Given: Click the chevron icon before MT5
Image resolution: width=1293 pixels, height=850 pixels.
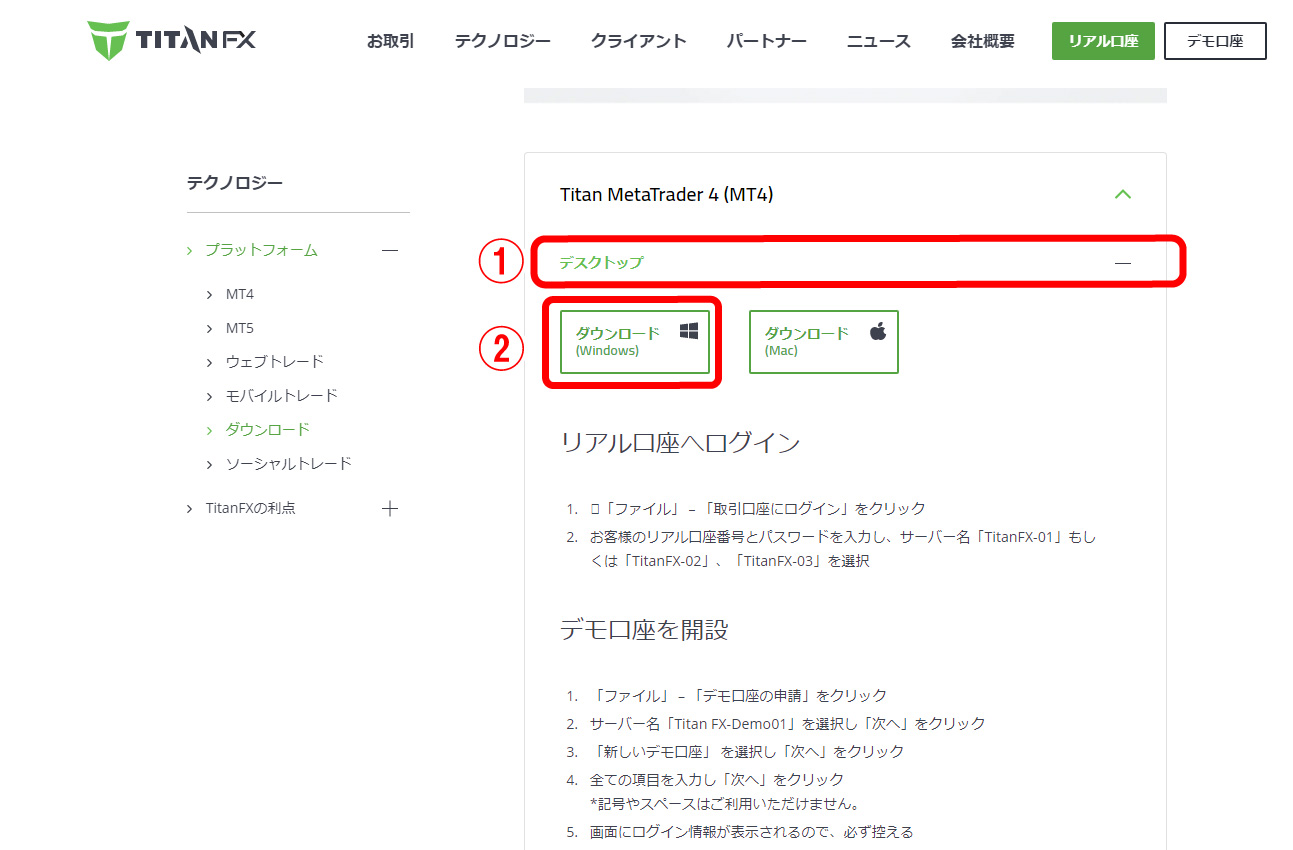Looking at the screenshot, I should (x=210, y=328).
